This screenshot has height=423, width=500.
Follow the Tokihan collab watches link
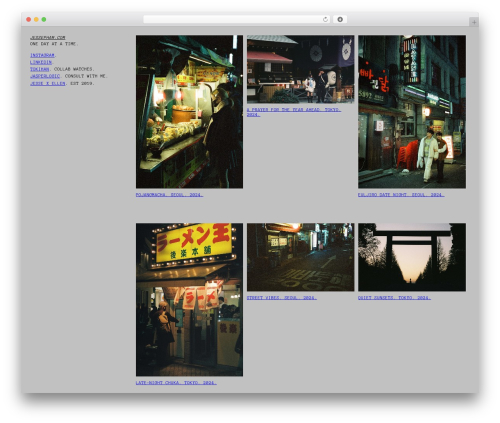(39, 69)
